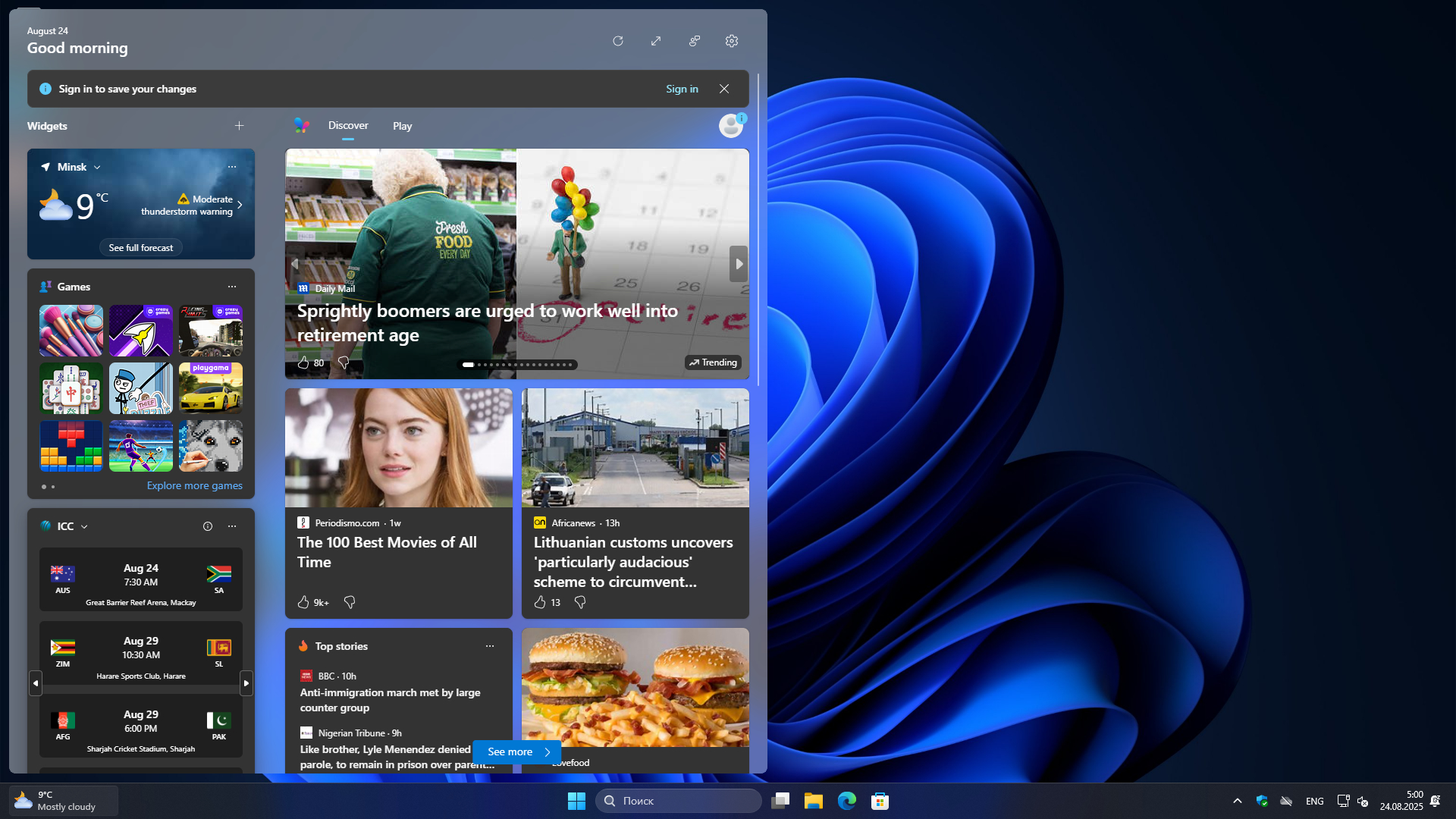Open Explore more games link
Screen dimensions: 1456x819
pos(194,486)
